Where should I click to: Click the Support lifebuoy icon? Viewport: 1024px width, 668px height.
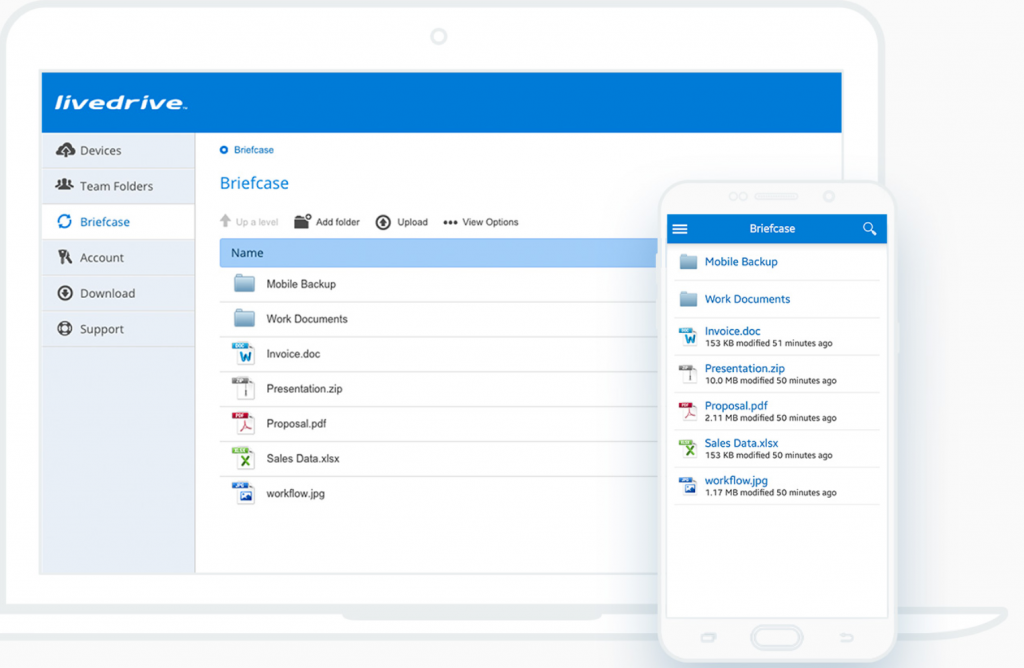(x=65, y=328)
